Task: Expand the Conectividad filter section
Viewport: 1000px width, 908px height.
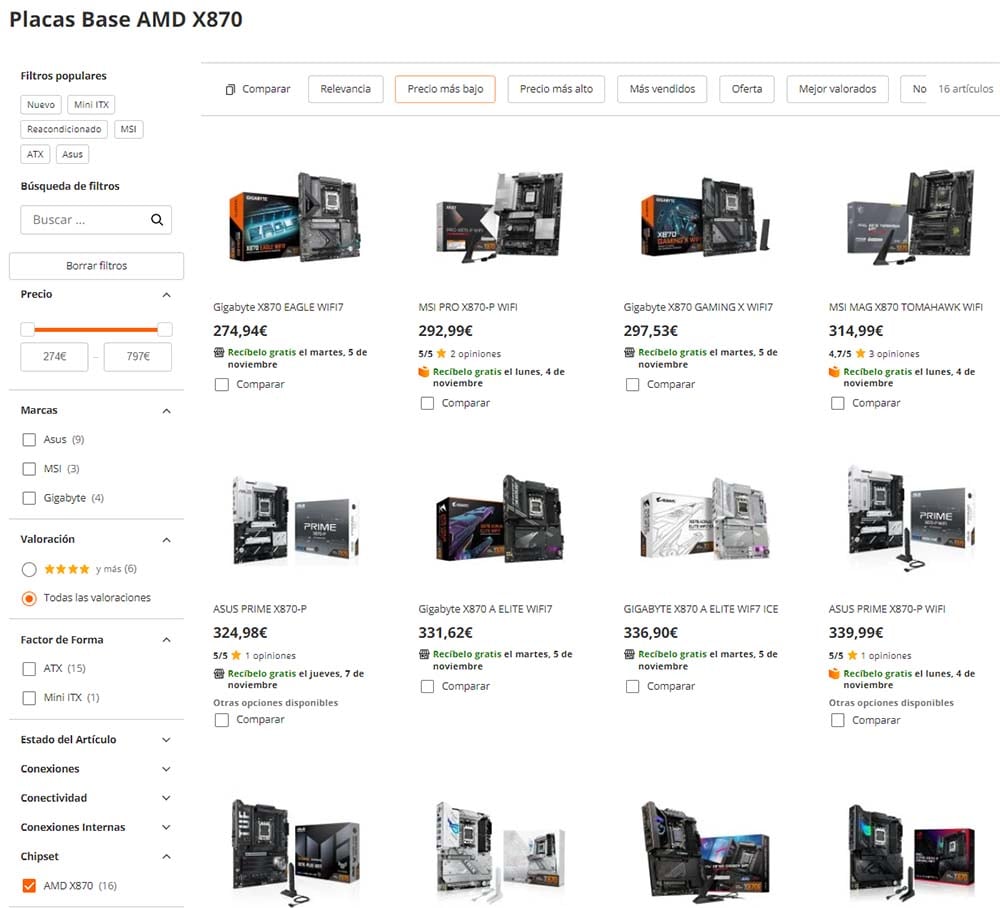Action: click(x=166, y=798)
